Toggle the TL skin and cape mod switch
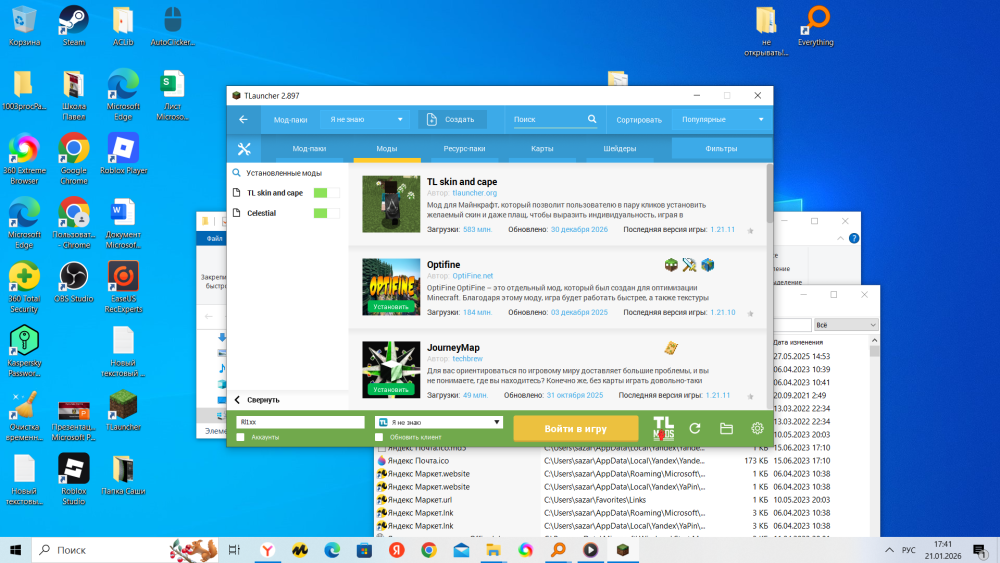Viewport: 1000px width, 563px height. pos(327,193)
